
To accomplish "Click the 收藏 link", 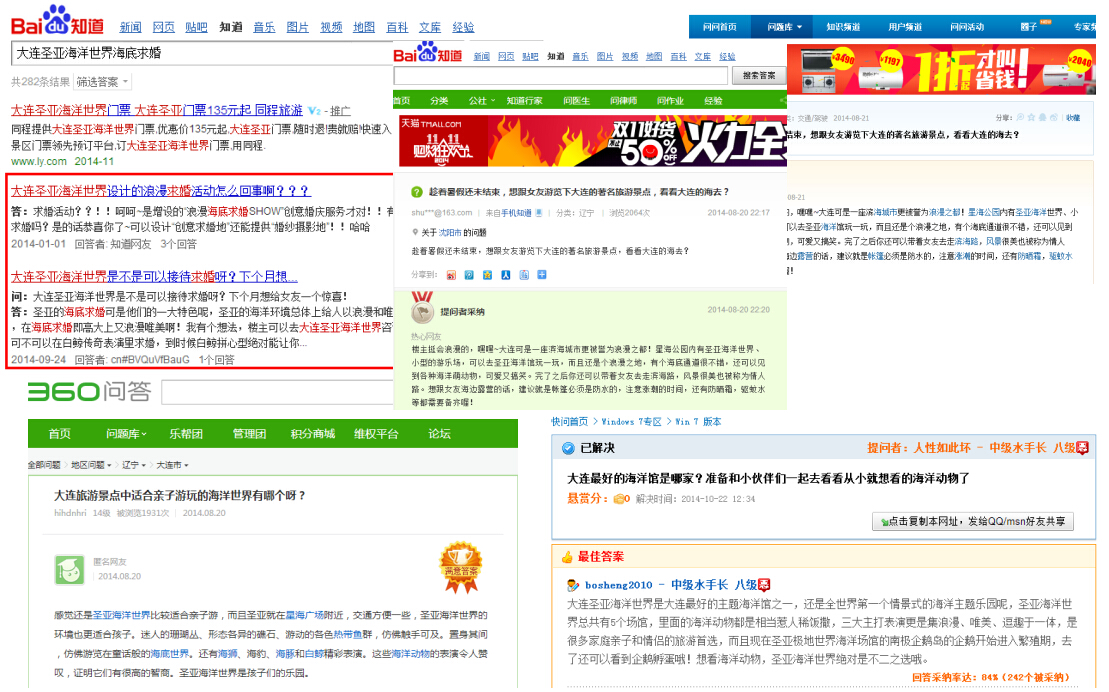I will (x=1073, y=118).
